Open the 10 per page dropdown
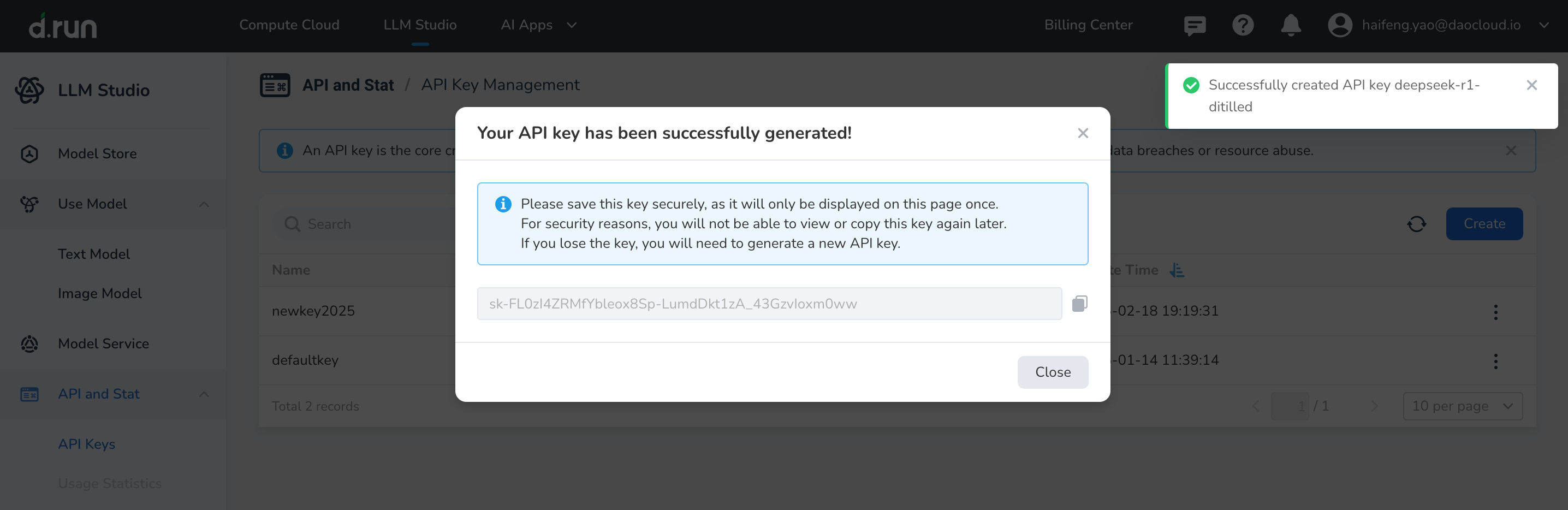This screenshot has width=1568, height=510. [x=1462, y=406]
